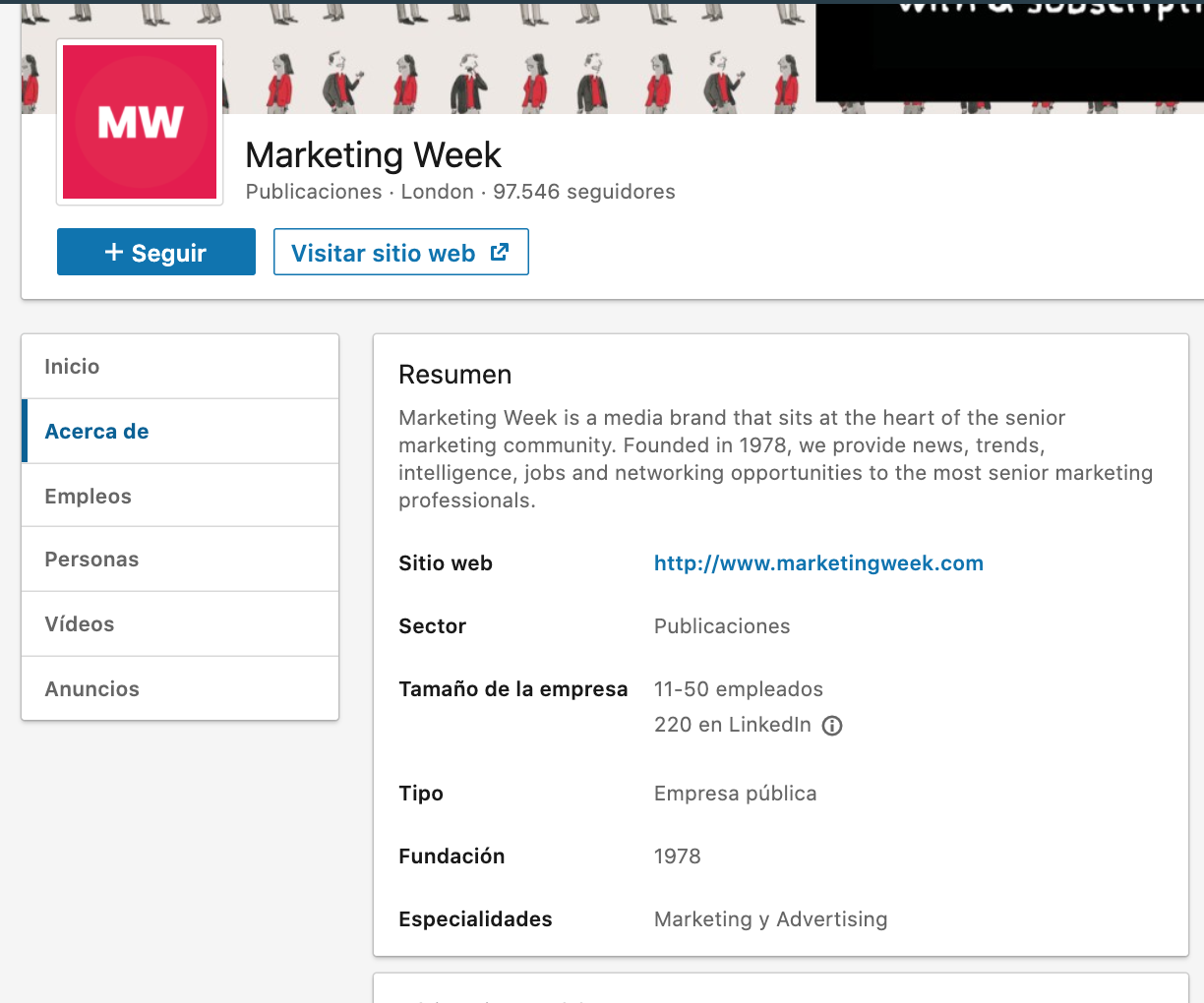Go to the Inicio tab
The image size is (1204, 1003).
pyautogui.click(x=180, y=367)
